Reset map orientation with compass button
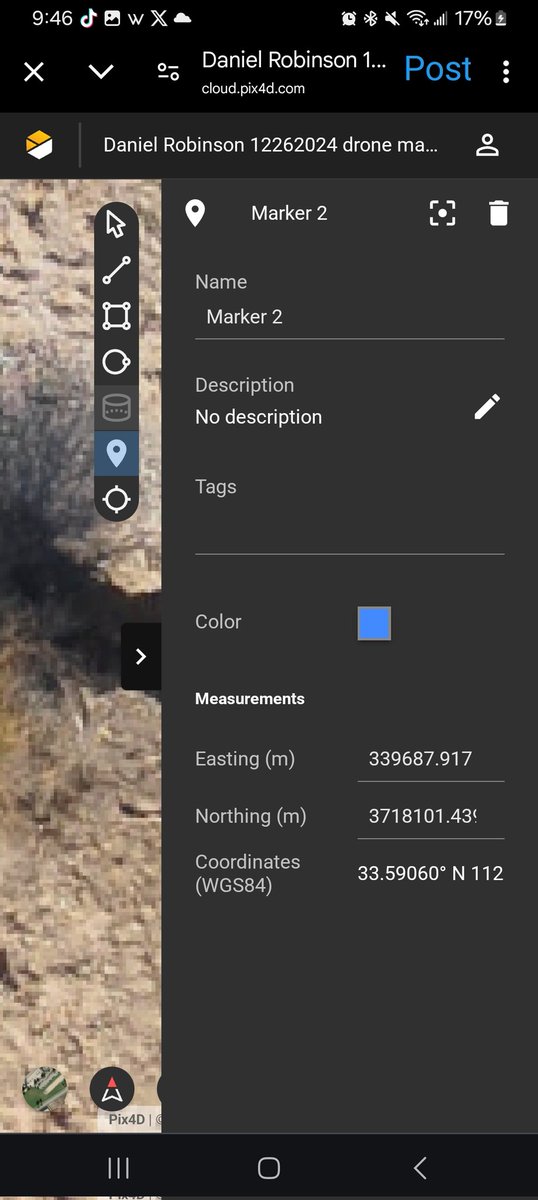 coord(112,1089)
